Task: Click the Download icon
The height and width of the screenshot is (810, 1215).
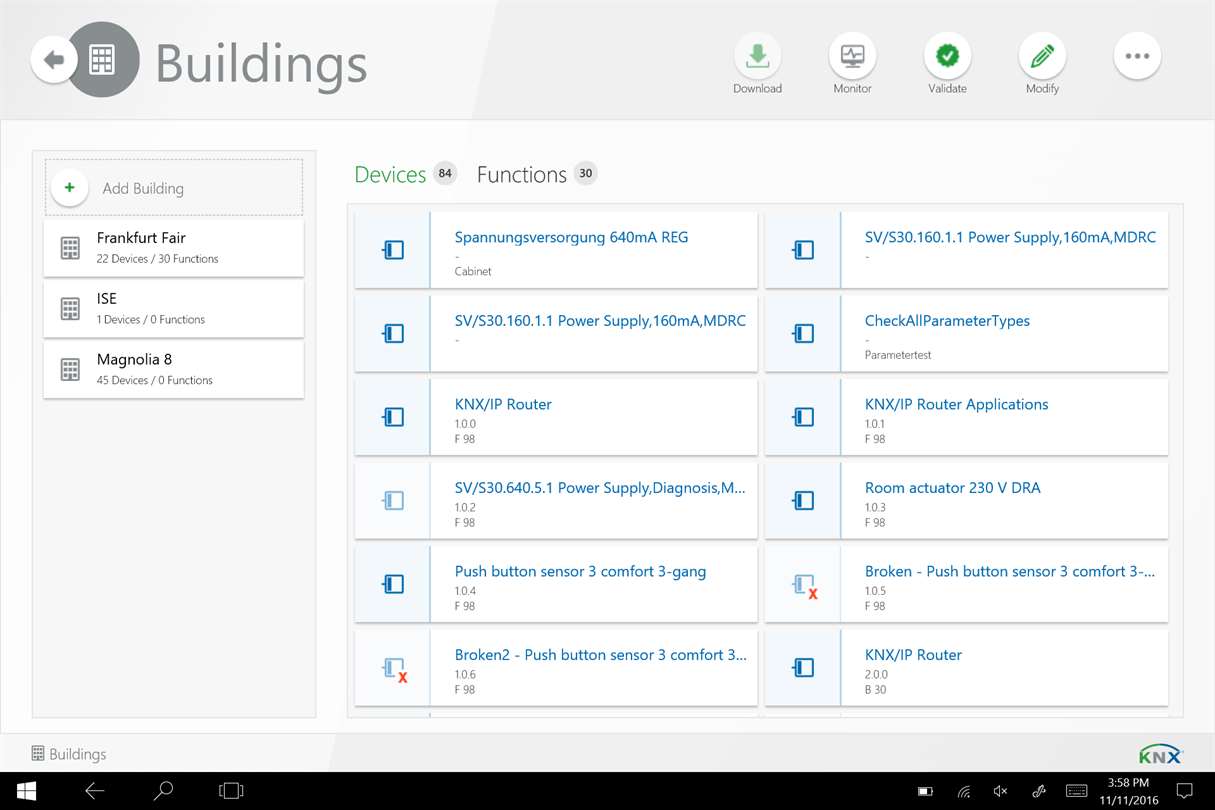Action: click(757, 57)
